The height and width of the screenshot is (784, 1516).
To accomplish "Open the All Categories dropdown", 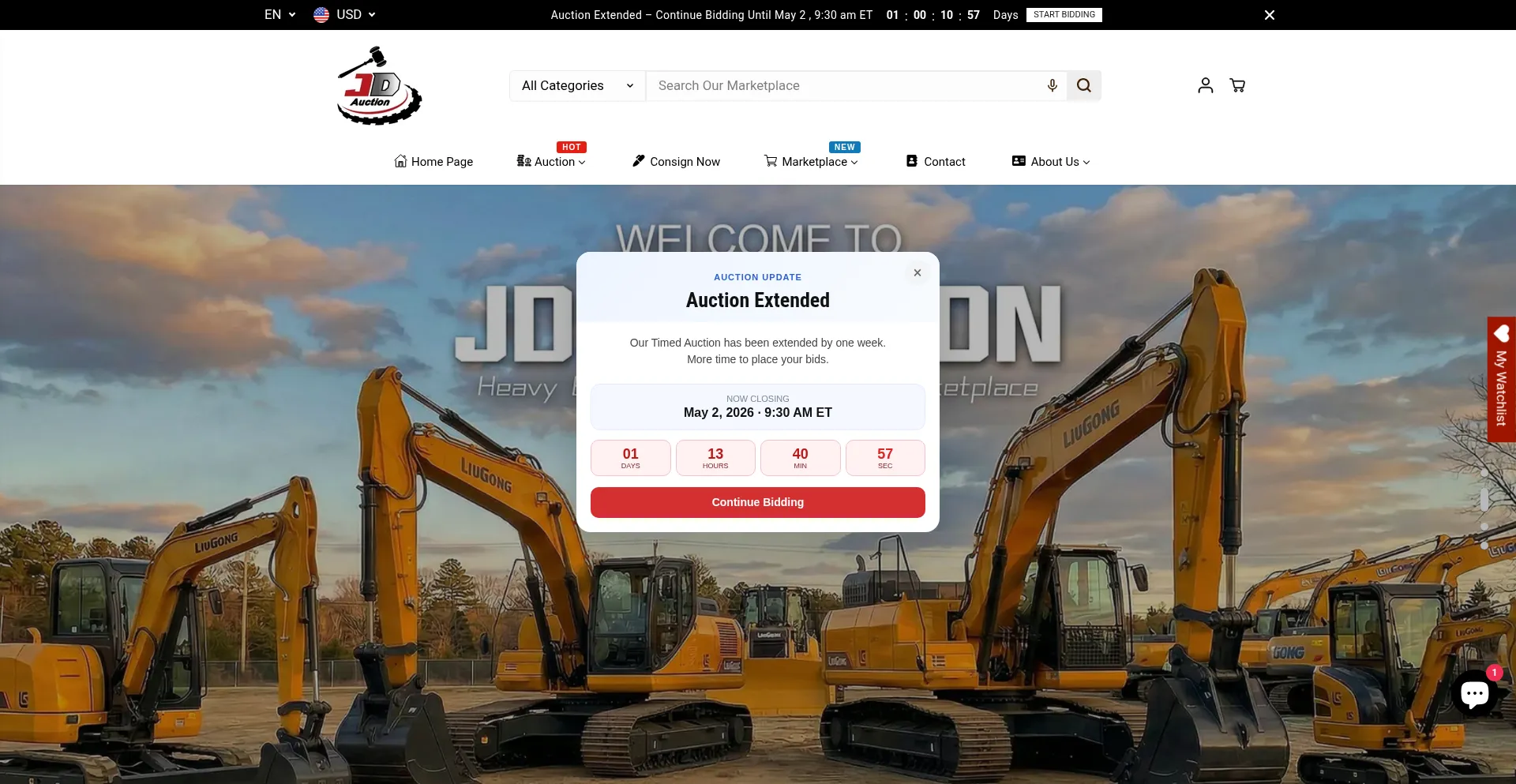I will (577, 85).
